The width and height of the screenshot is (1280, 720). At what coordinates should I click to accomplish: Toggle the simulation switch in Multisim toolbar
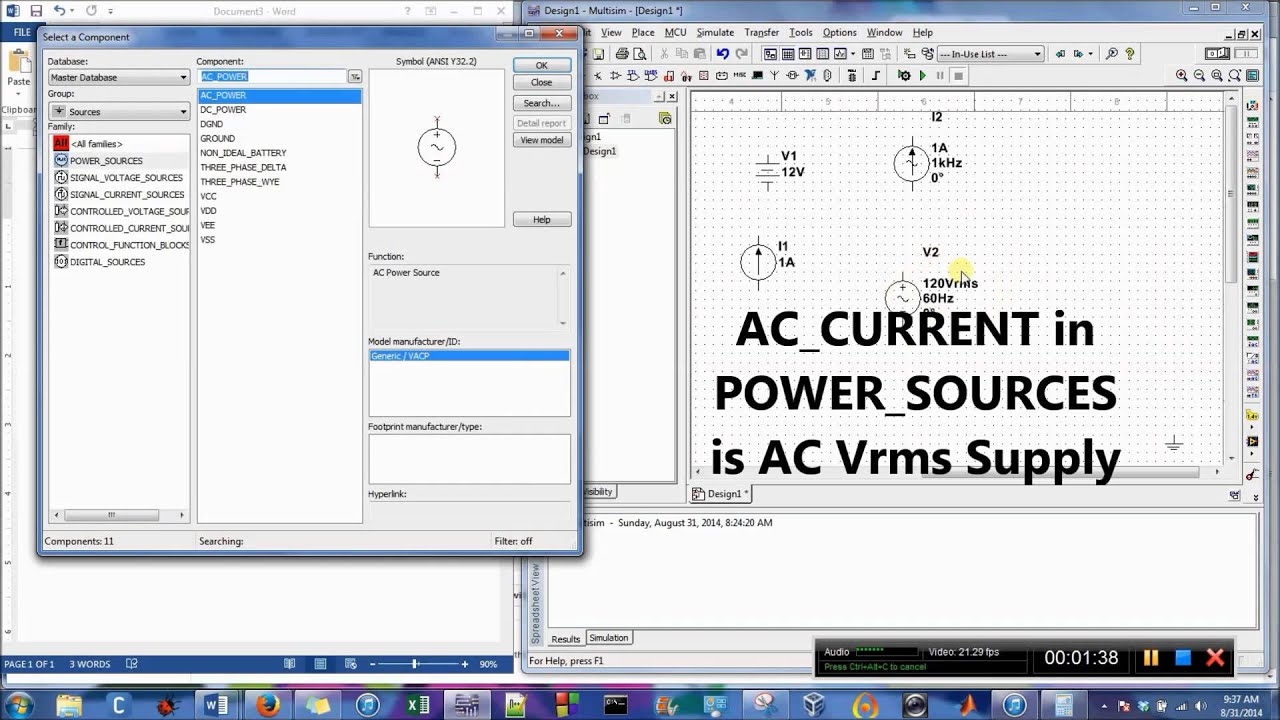coord(1217,53)
